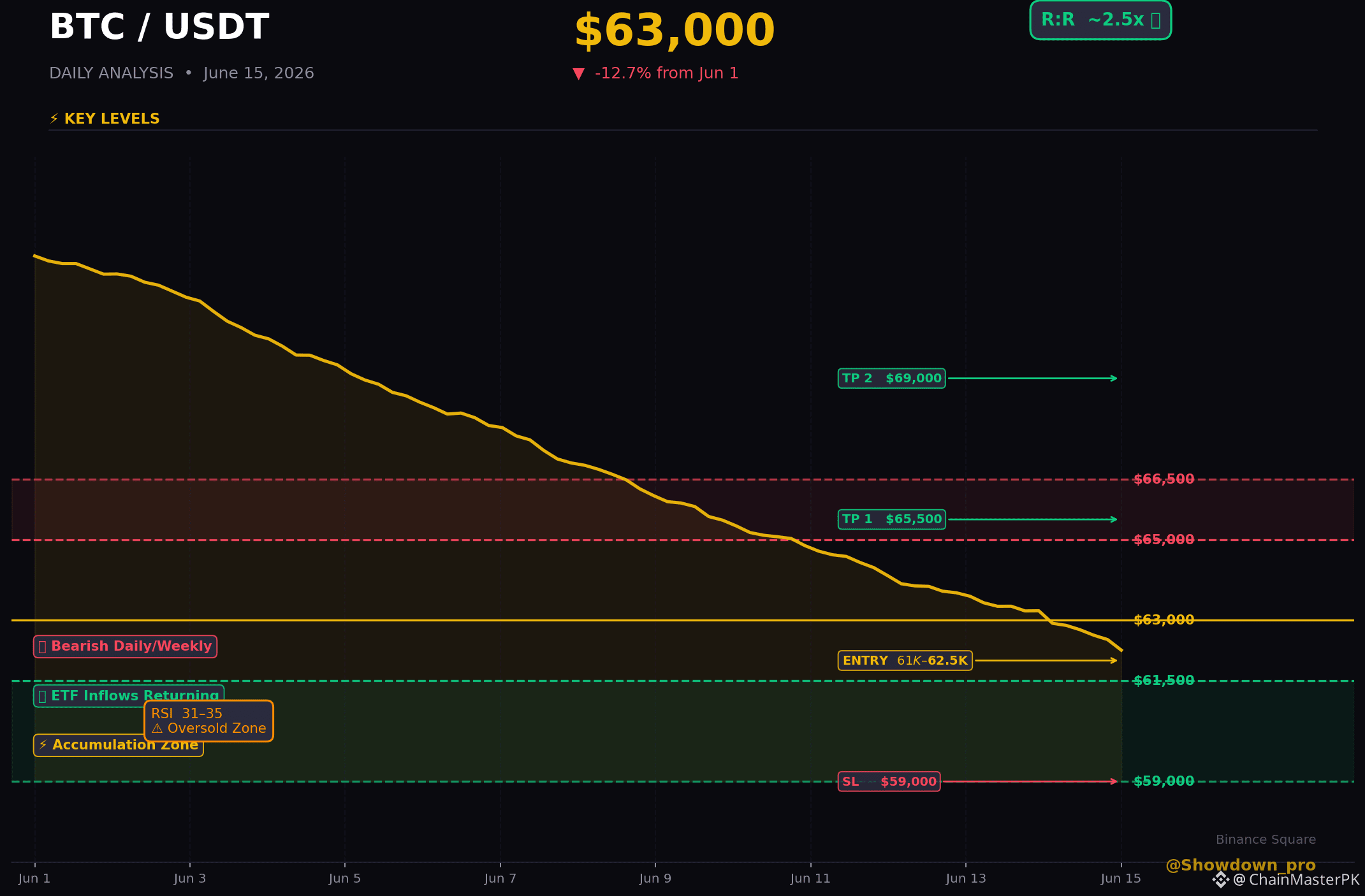Click the SL $59,000 stop-loss label
The image size is (1365, 896).
click(x=889, y=782)
